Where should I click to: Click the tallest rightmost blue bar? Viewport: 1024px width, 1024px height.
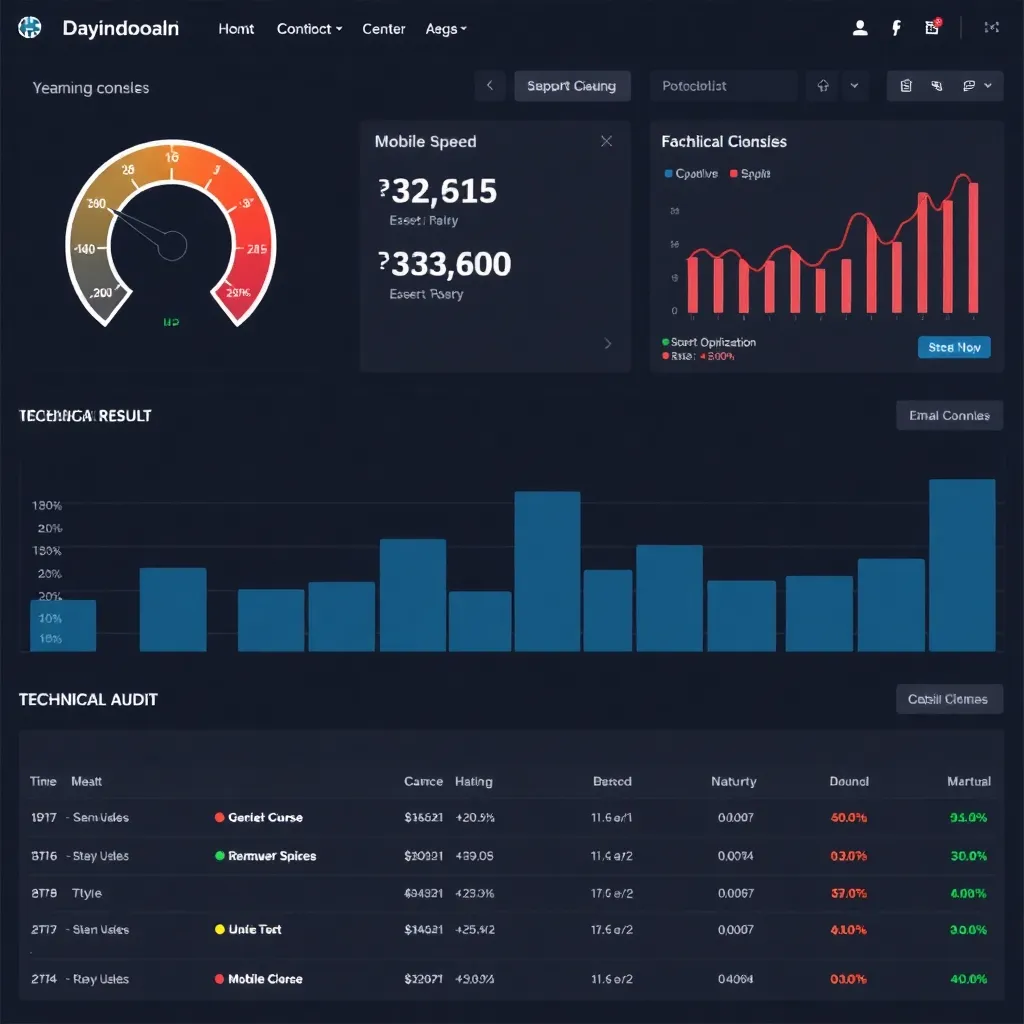(x=962, y=565)
